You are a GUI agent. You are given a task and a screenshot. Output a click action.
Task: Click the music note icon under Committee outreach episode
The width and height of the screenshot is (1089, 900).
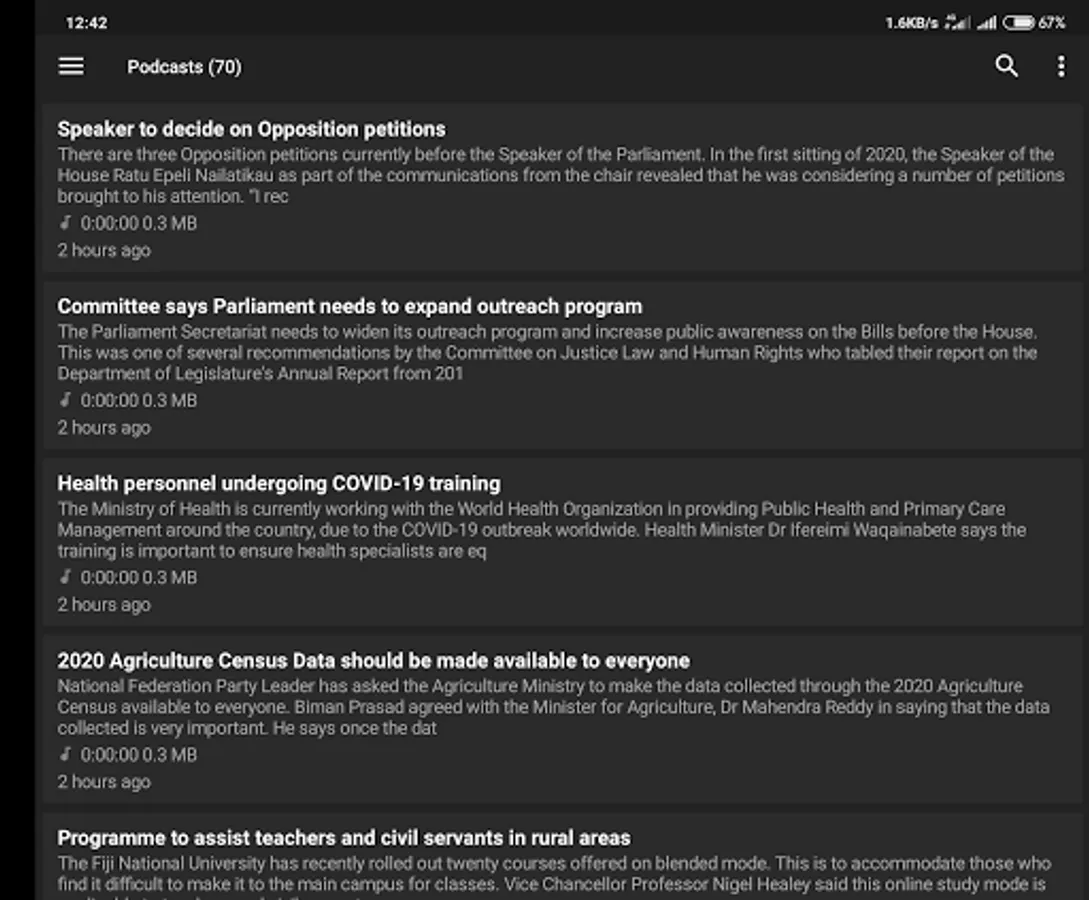(66, 400)
